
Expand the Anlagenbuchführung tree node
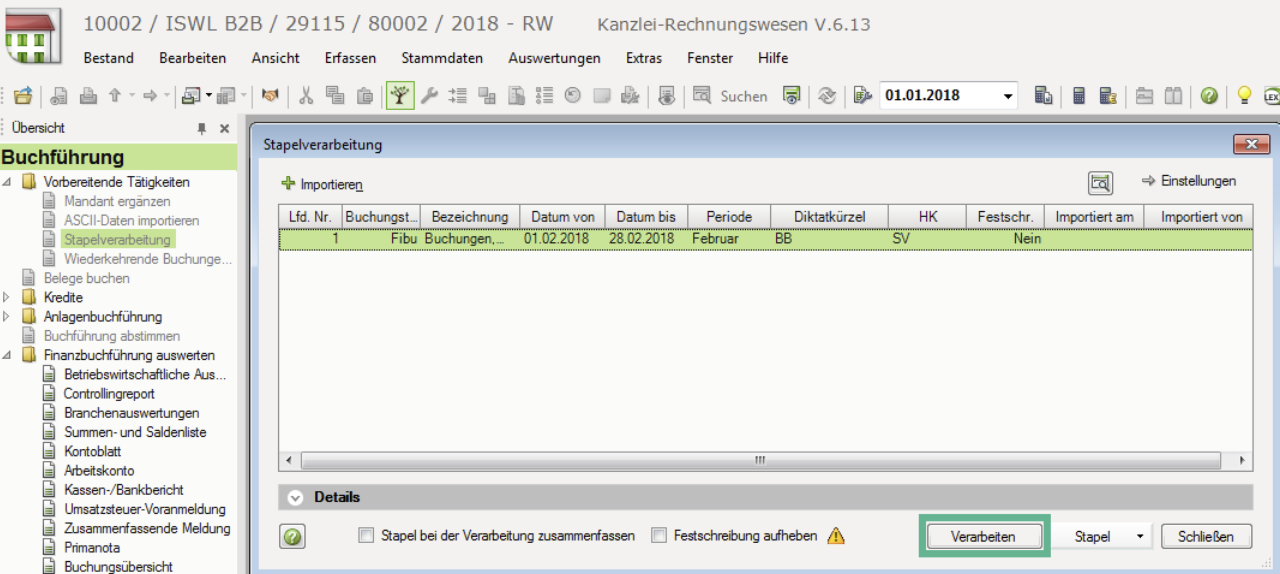tap(7, 317)
